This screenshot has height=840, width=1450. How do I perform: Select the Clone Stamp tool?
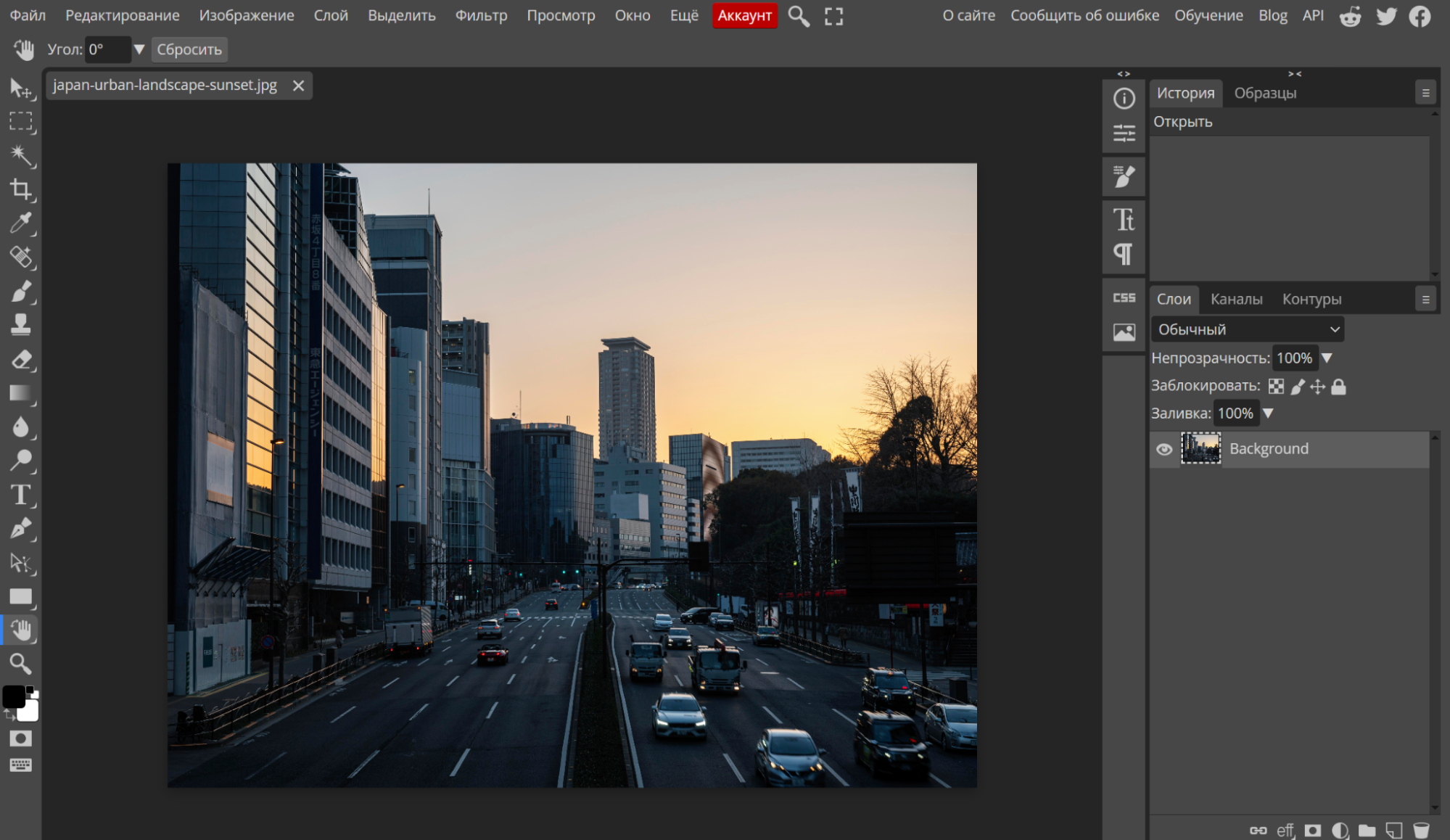coord(20,324)
